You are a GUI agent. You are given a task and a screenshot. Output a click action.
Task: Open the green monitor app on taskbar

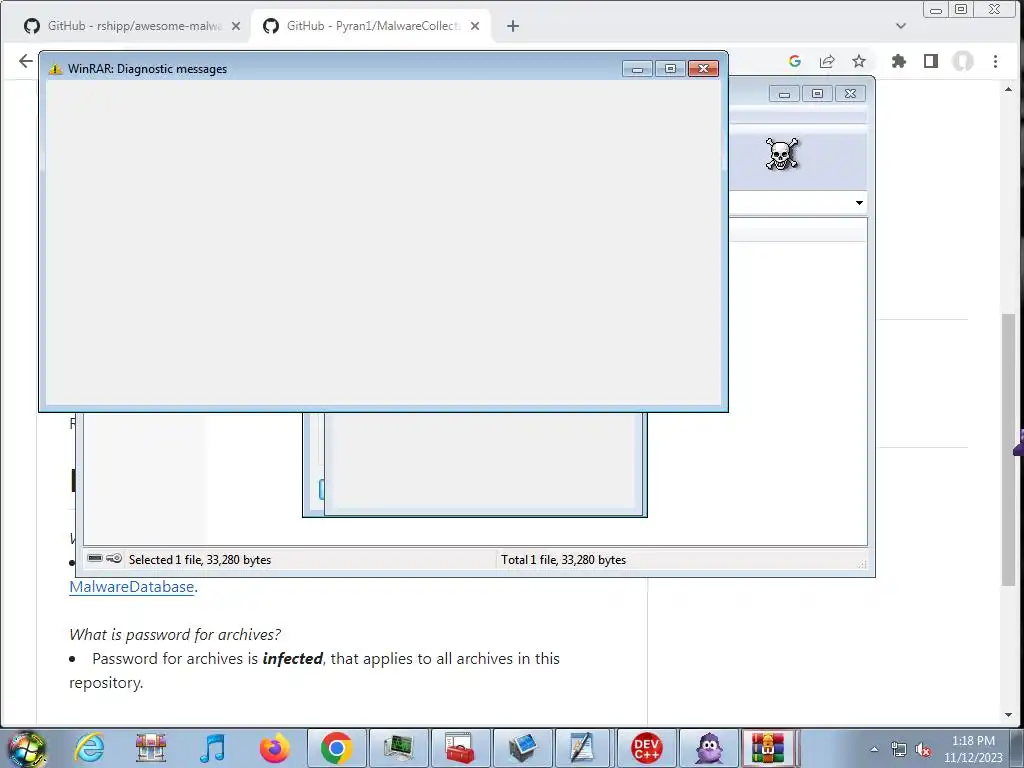(398, 748)
